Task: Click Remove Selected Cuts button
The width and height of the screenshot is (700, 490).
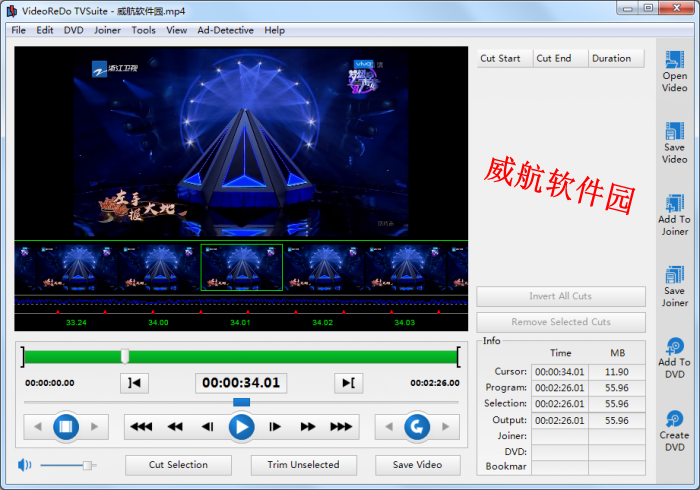Action: (x=561, y=322)
